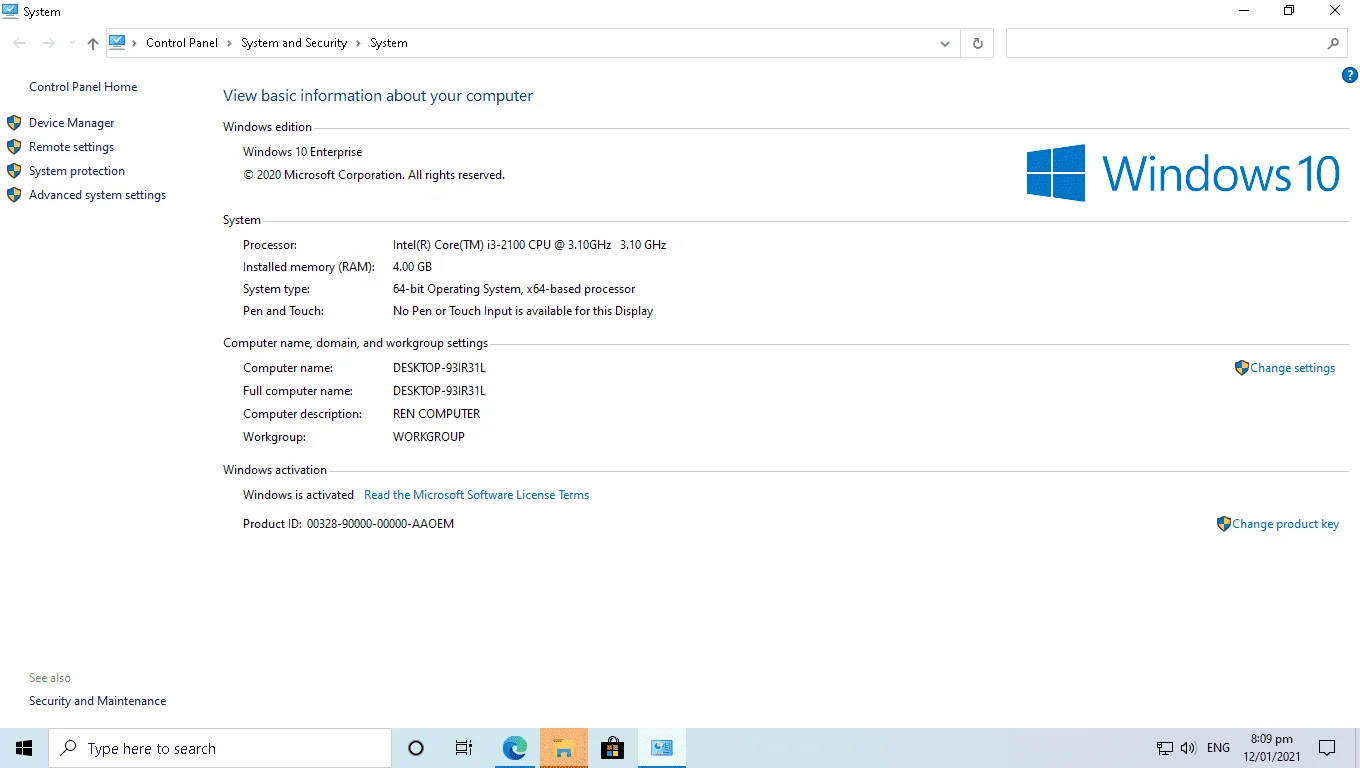The image size is (1360, 768).
Task: Click Change product key
Action: pos(1285,524)
